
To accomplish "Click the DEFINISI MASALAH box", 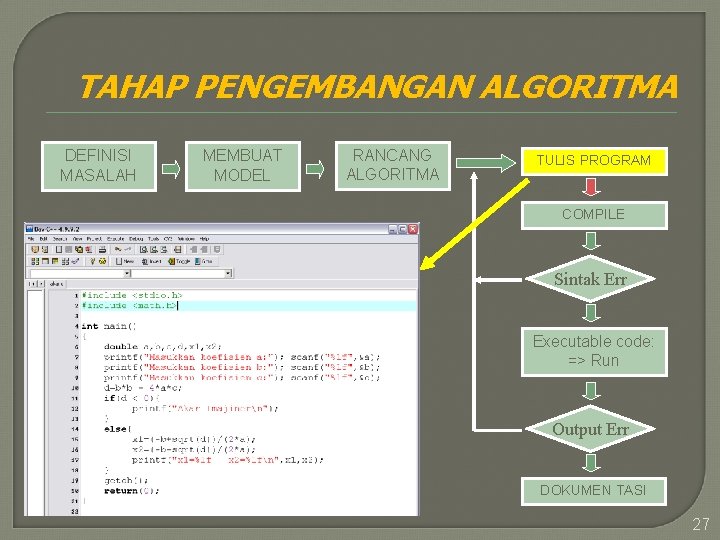I will click(x=99, y=166).
